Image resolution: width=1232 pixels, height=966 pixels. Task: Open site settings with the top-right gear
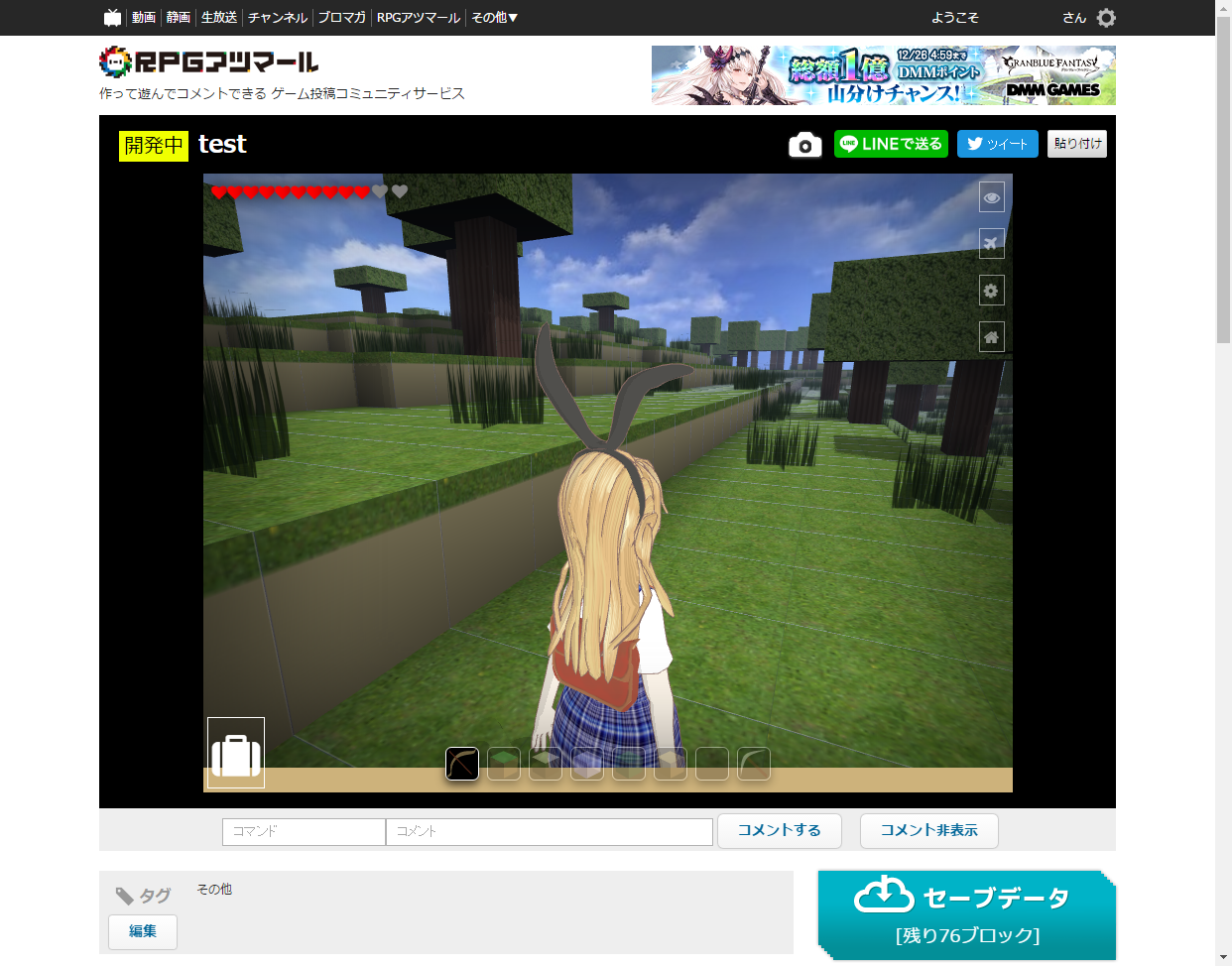click(1107, 17)
